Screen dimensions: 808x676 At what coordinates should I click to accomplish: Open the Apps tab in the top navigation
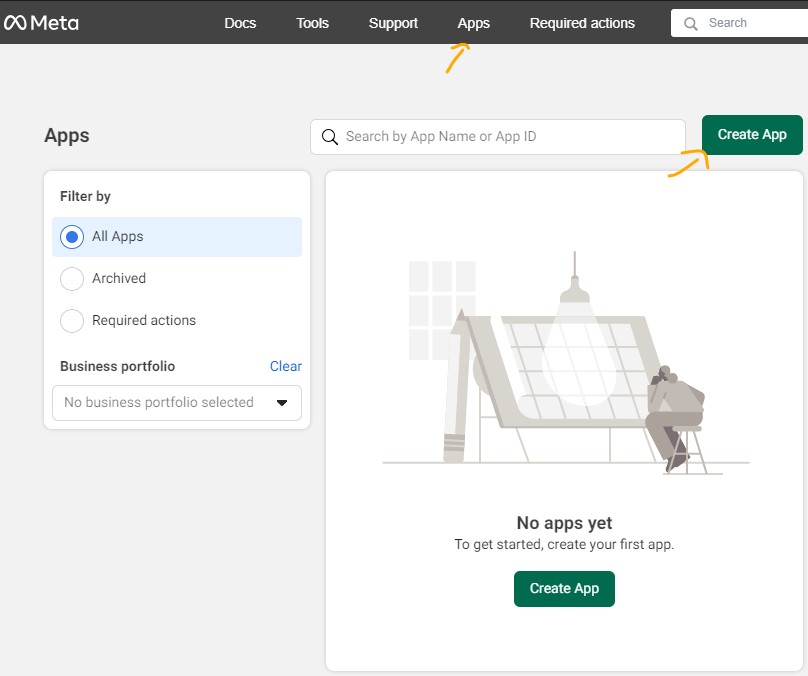pos(473,23)
